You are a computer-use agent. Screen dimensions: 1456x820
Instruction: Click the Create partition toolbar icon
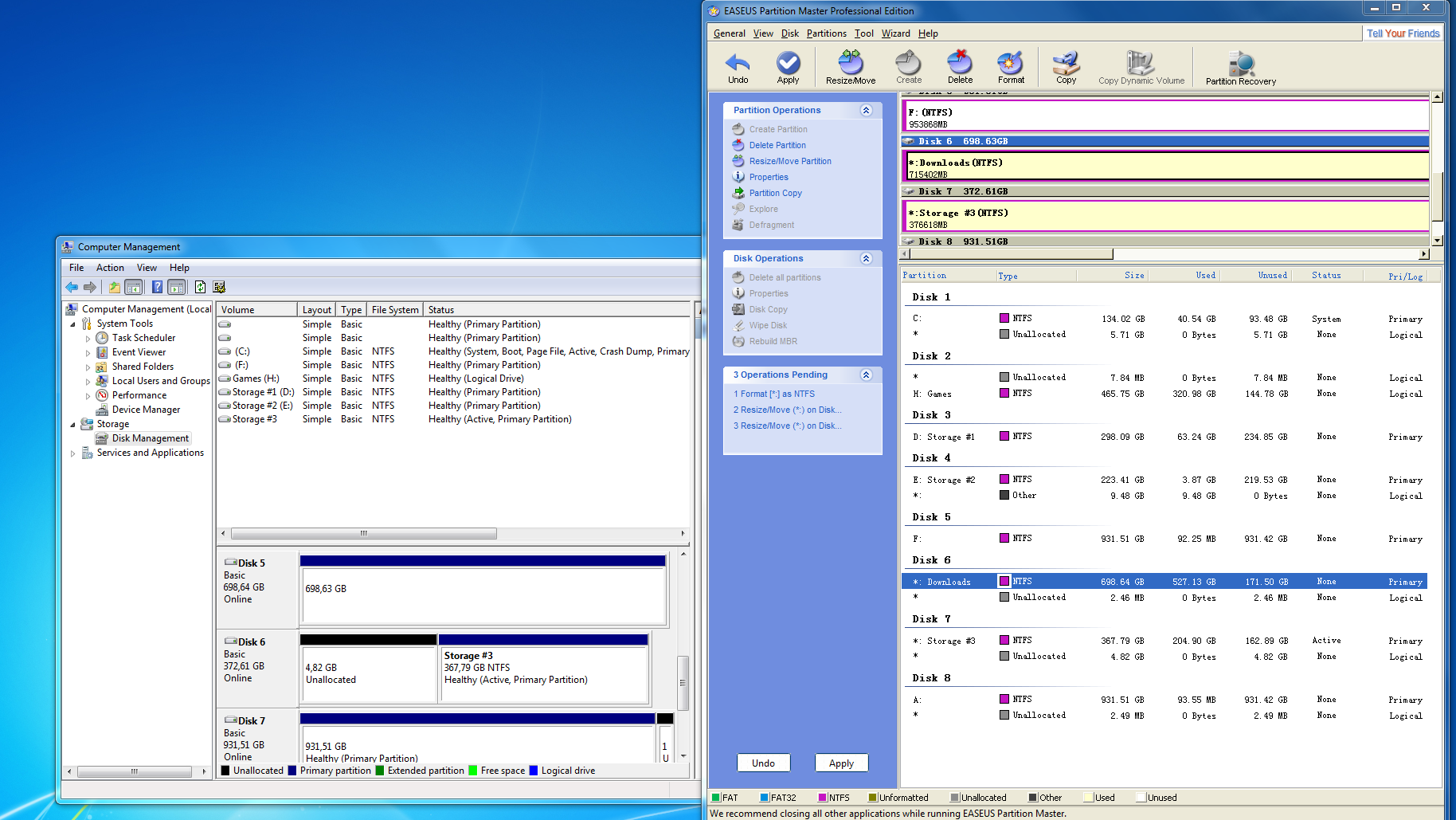tap(909, 68)
